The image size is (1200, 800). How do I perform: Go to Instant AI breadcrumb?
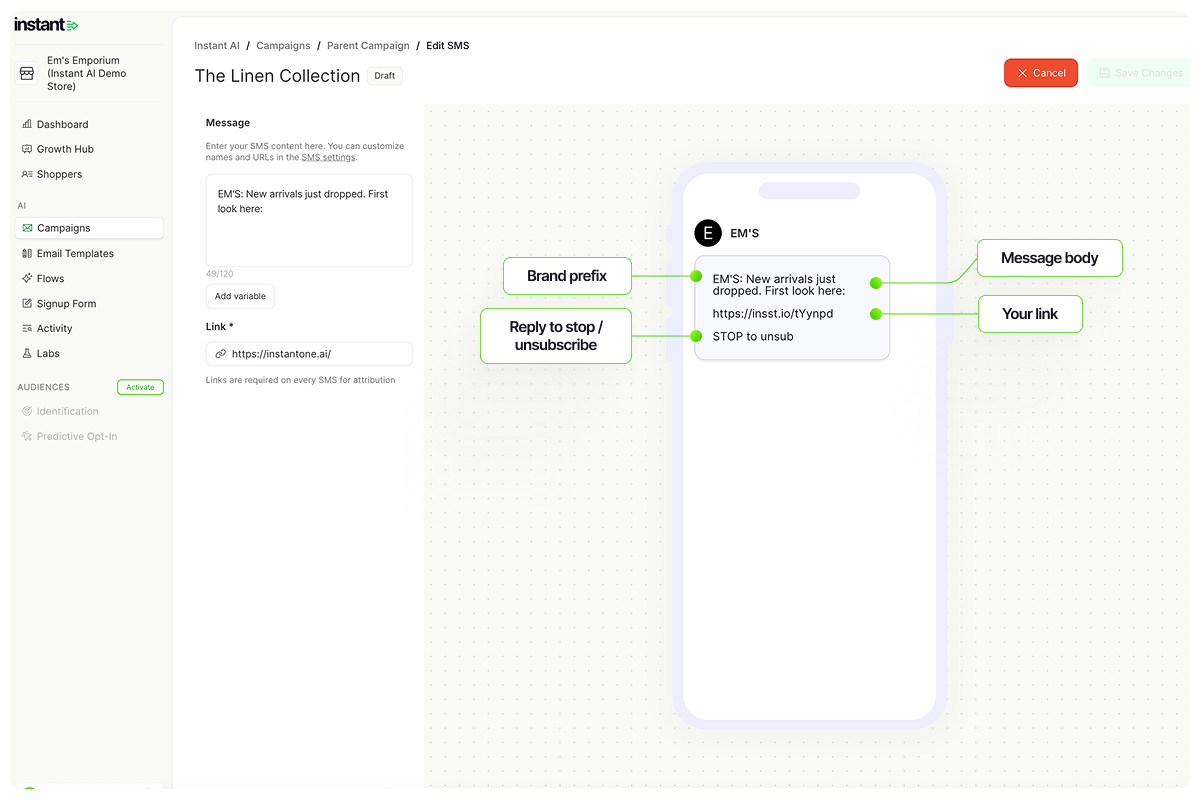tap(217, 46)
